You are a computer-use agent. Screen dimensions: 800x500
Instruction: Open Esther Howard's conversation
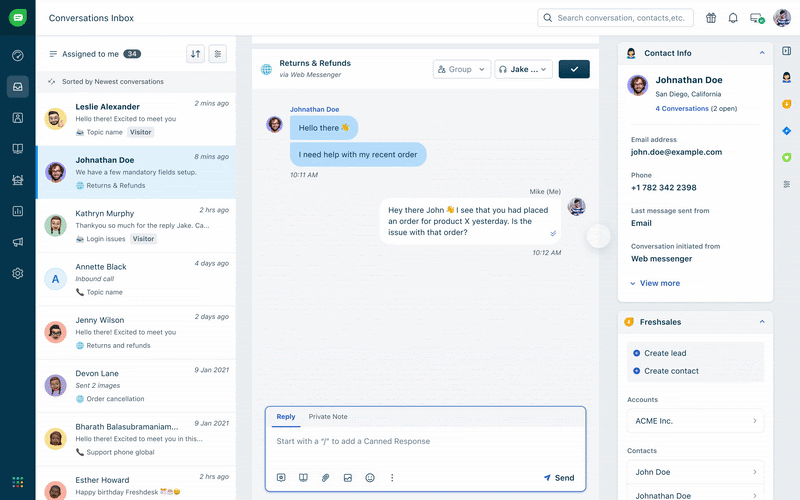click(136, 484)
